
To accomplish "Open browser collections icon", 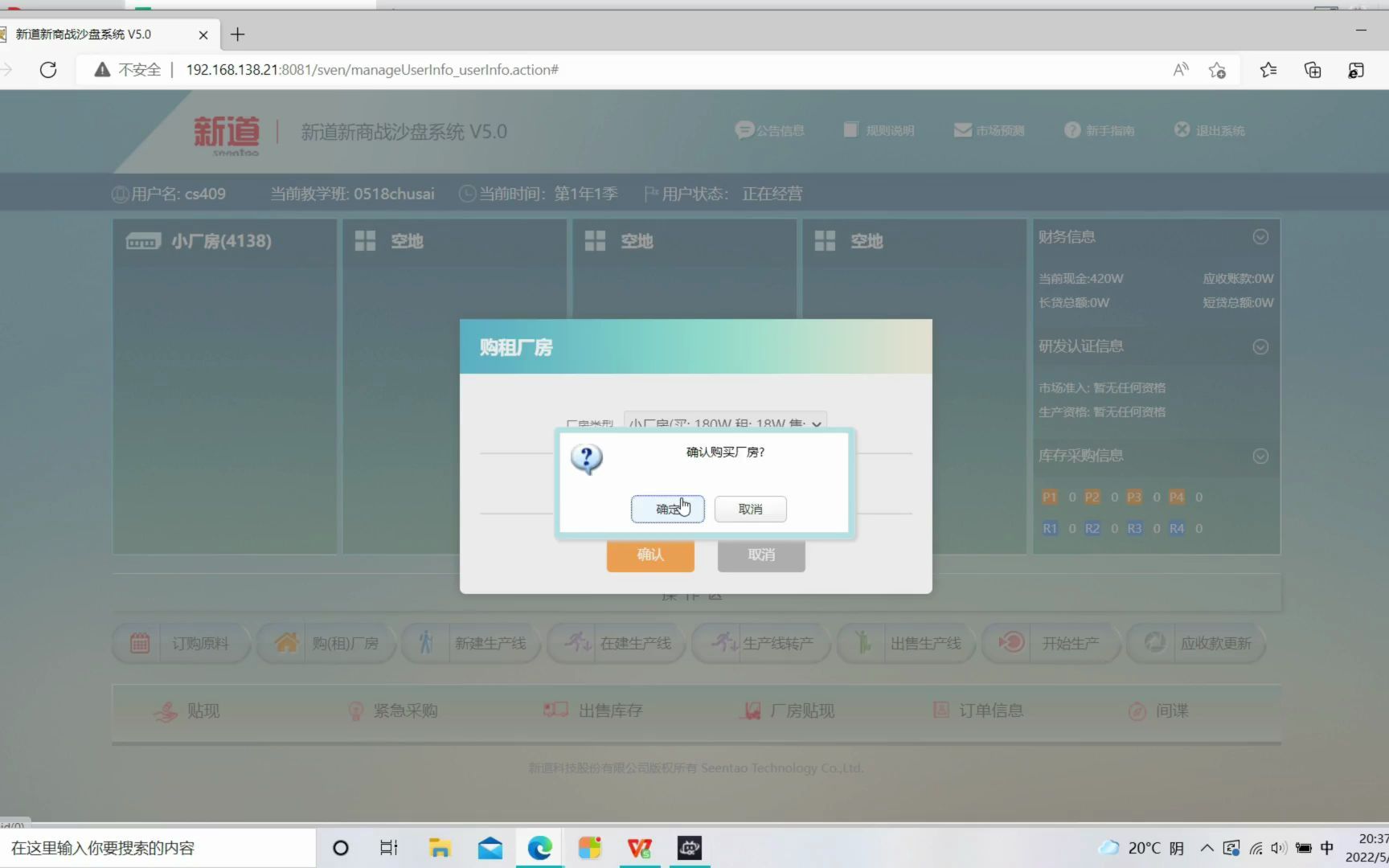I will point(1313,70).
